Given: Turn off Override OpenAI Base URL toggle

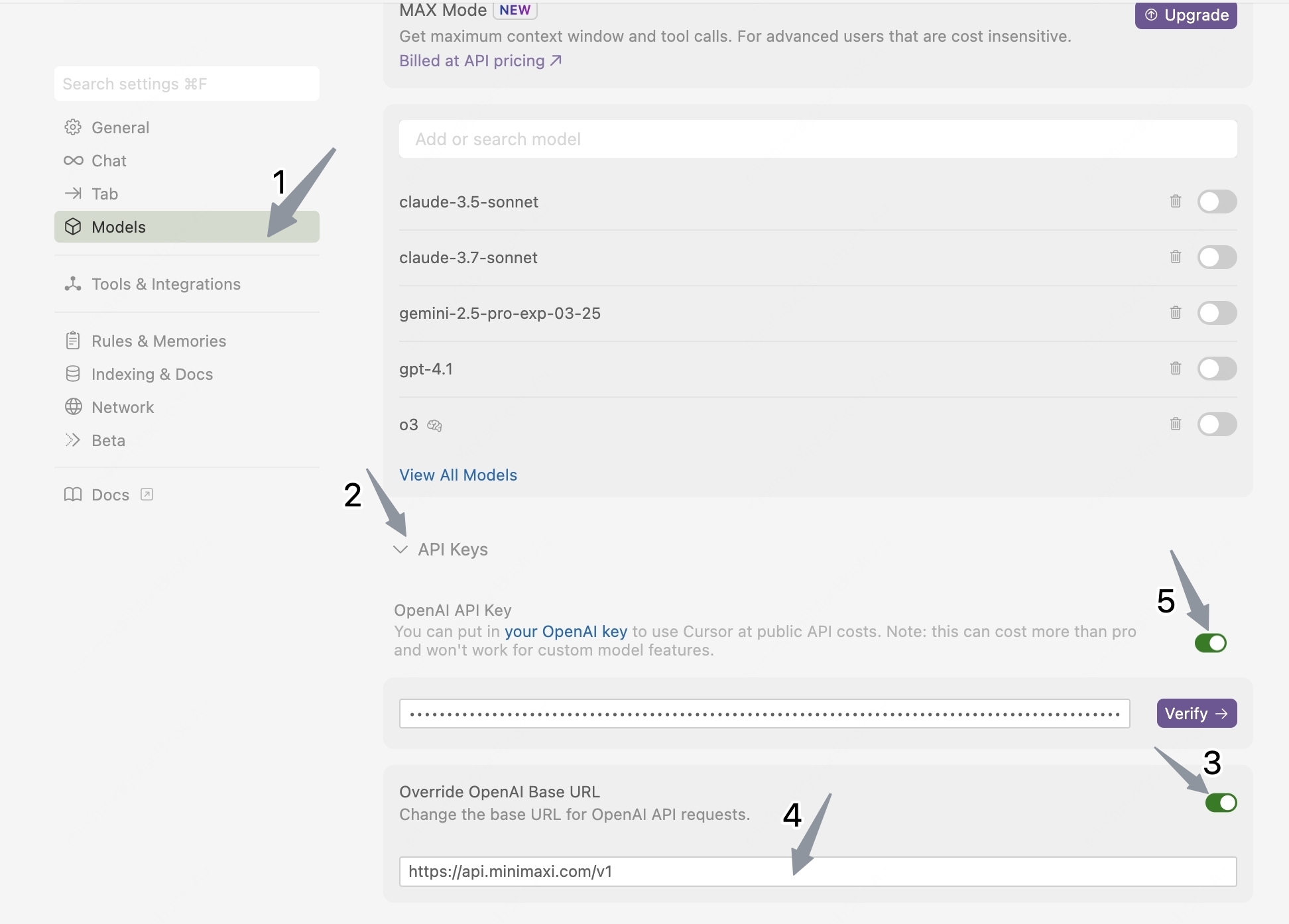Looking at the screenshot, I should (x=1221, y=803).
